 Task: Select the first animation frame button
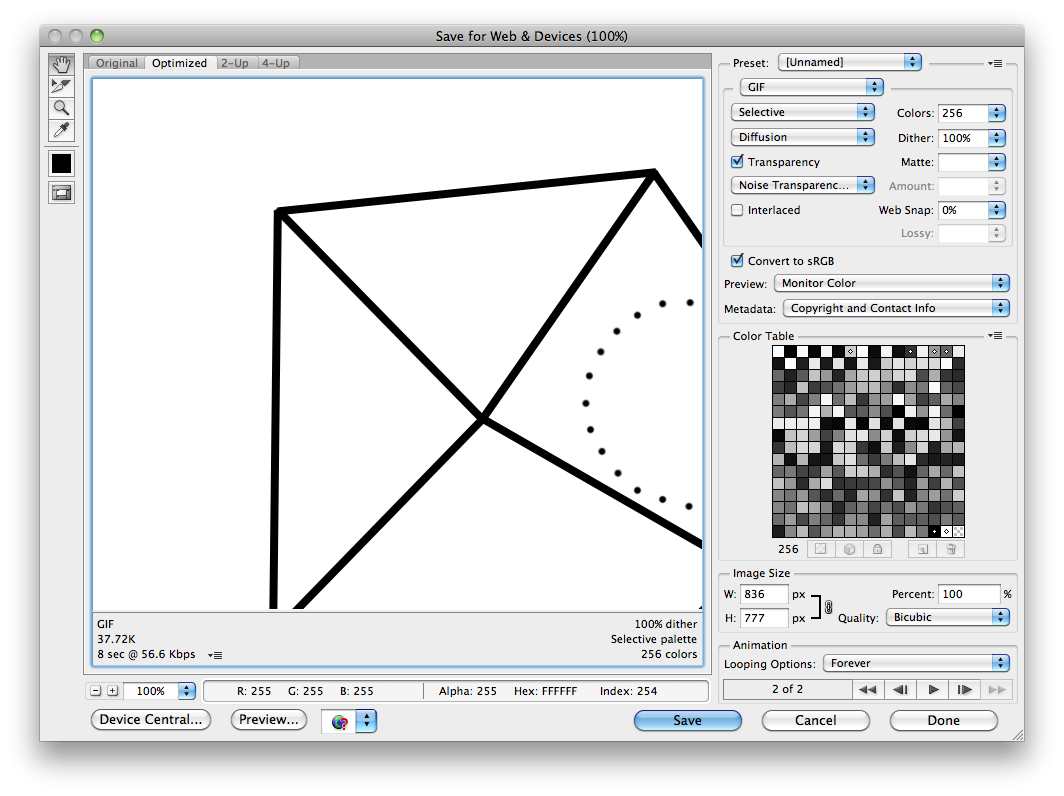tap(867, 689)
